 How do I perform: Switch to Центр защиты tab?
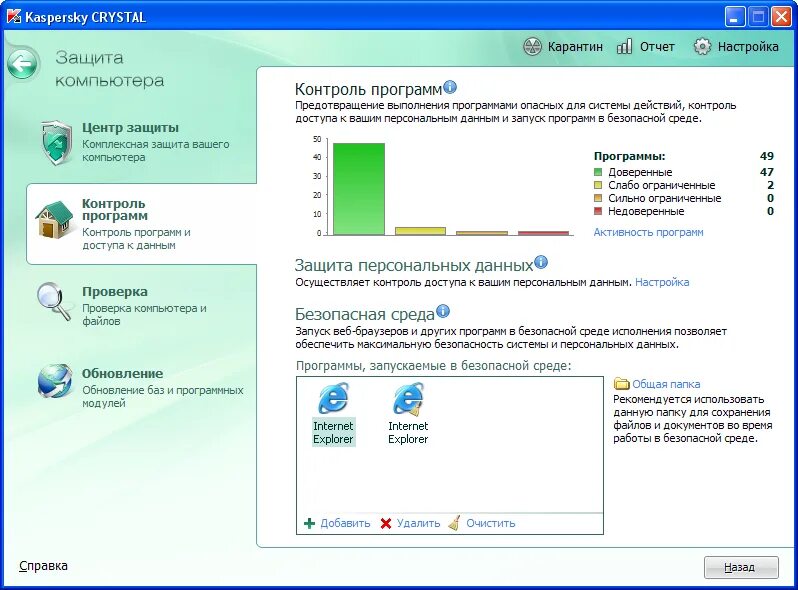141,142
